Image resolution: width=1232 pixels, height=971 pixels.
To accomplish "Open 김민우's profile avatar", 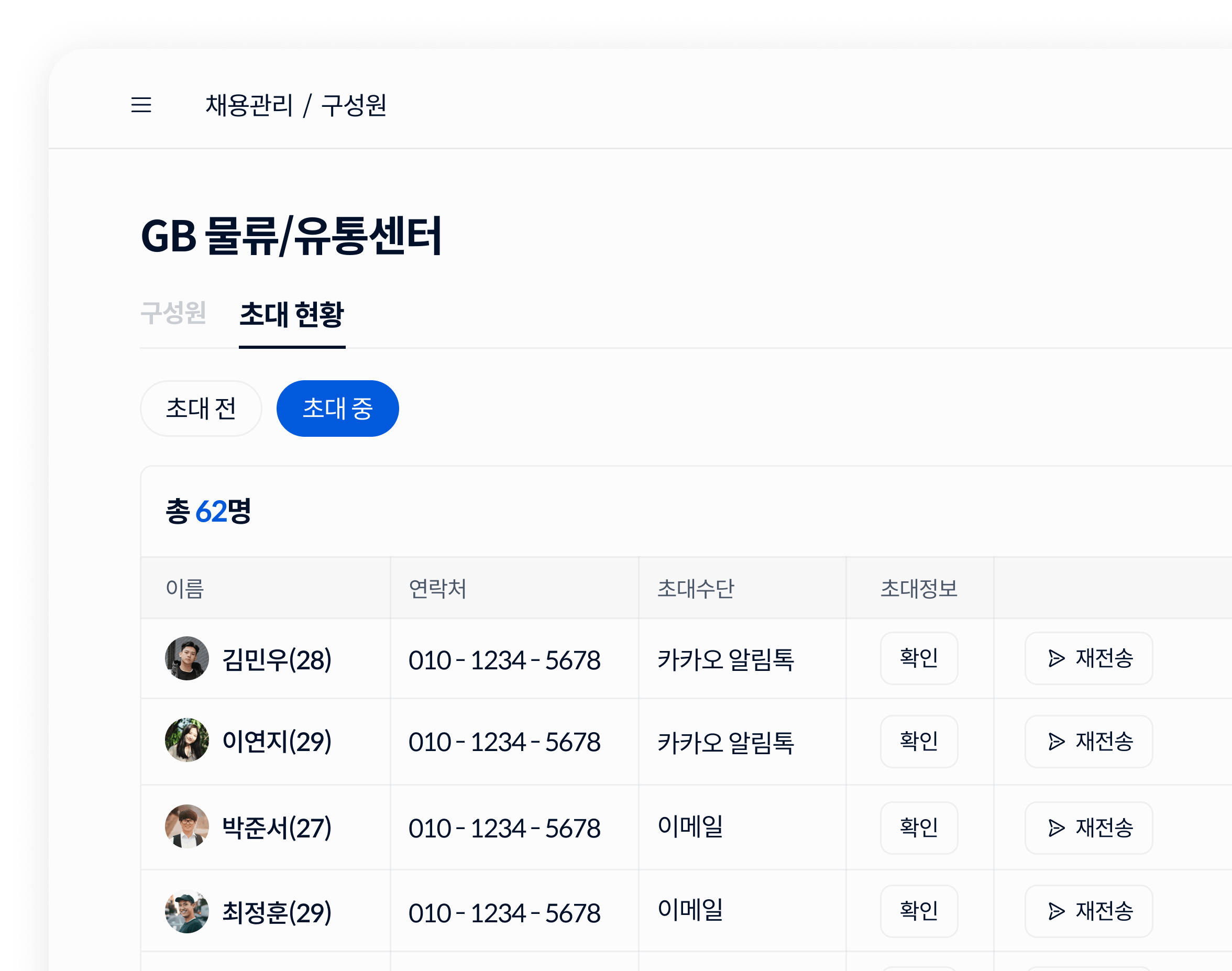I will coord(187,658).
